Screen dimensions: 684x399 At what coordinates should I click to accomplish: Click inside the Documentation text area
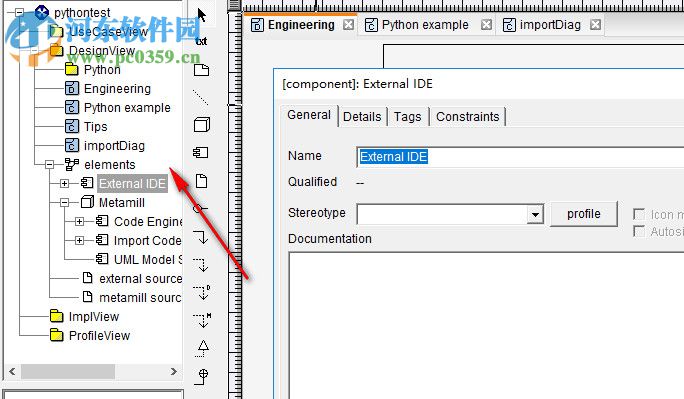coord(486,325)
